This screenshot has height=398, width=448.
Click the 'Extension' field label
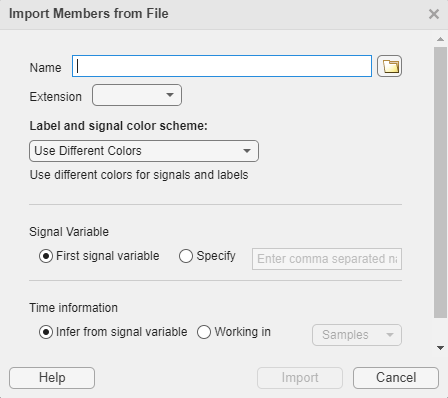click(x=56, y=97)
